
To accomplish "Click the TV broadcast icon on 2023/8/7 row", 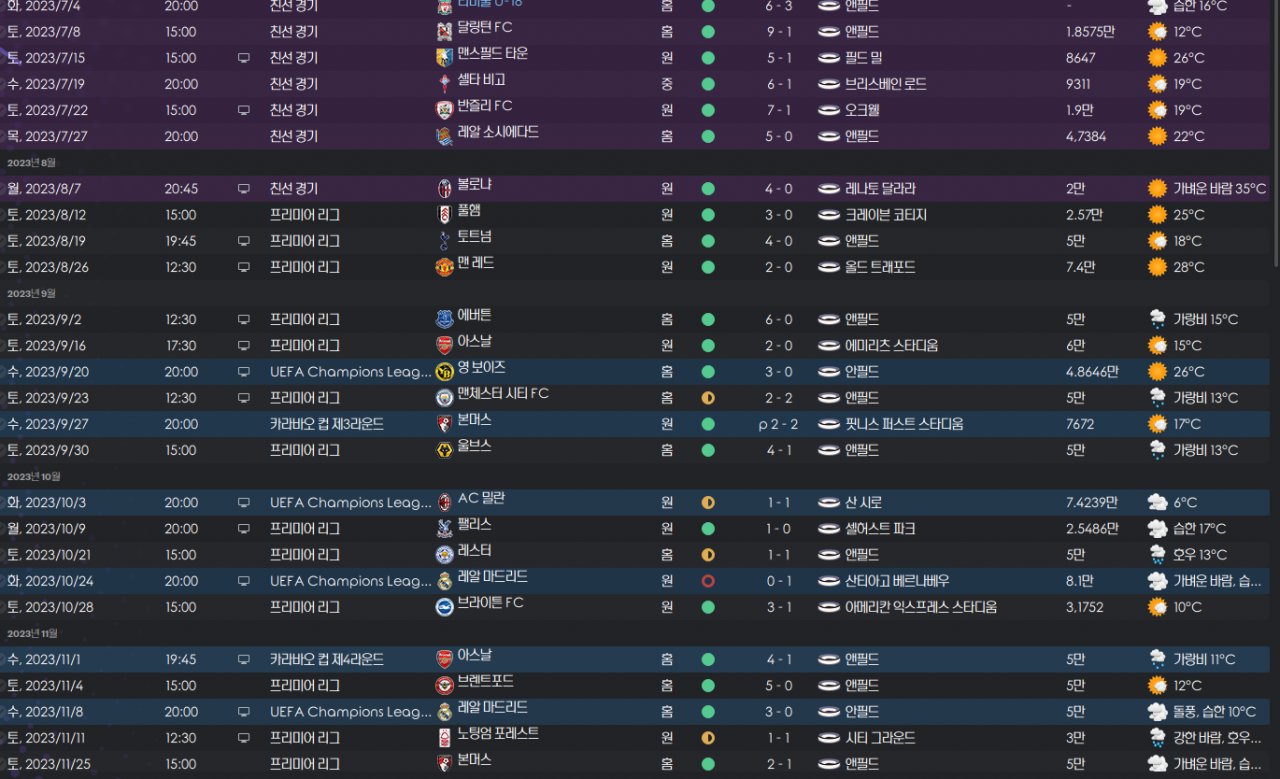I will pyautogui.click(x=244, y=189).
